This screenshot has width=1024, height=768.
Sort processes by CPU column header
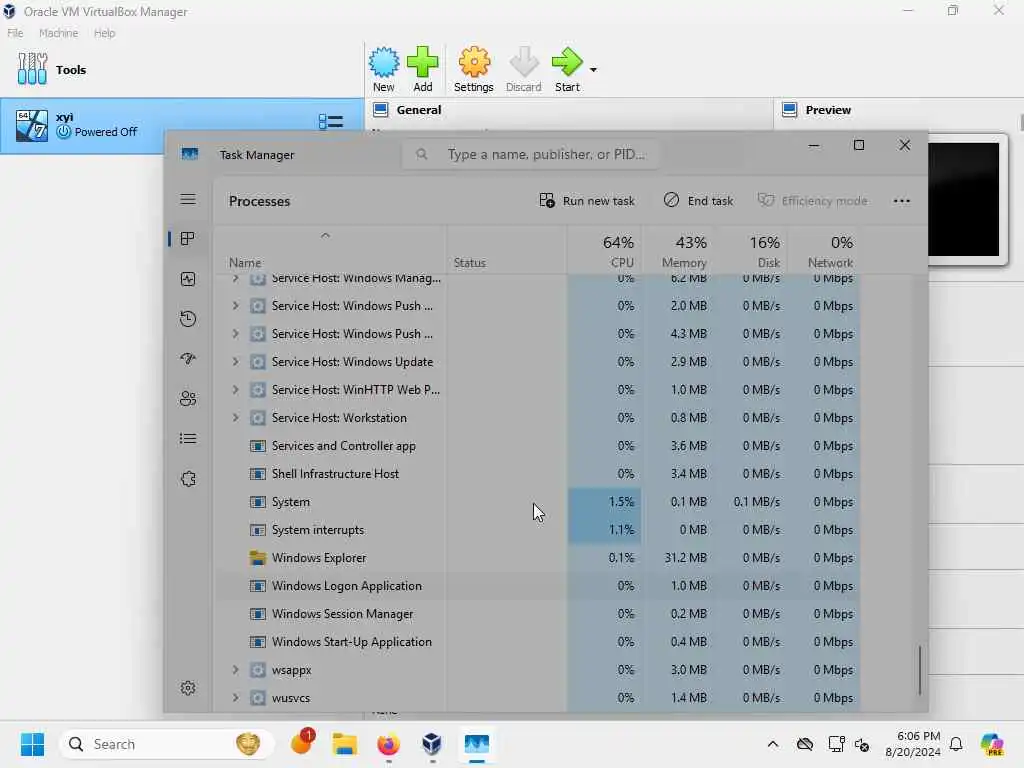[604, 251]
